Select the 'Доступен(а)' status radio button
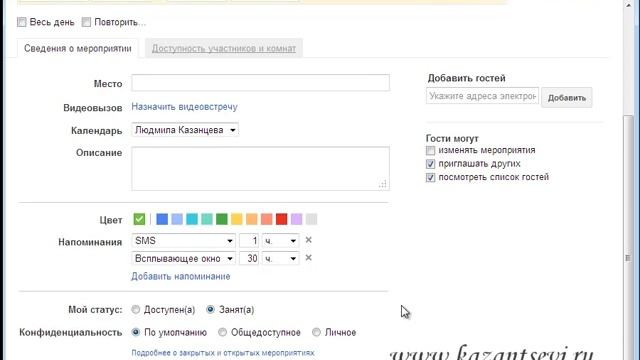The height and width of the screenshot is (360, 640). click(x=136, y=310)
